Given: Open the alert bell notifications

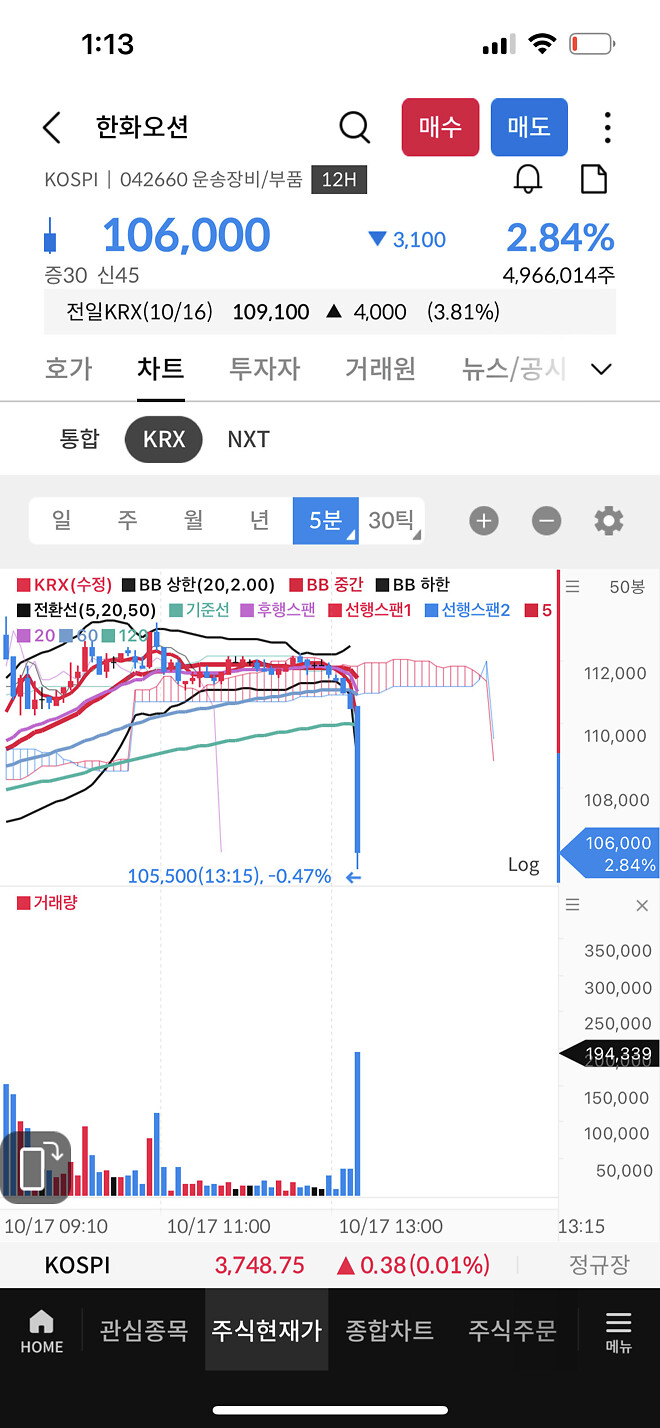Looking at the screenshot, I should 529,179.
